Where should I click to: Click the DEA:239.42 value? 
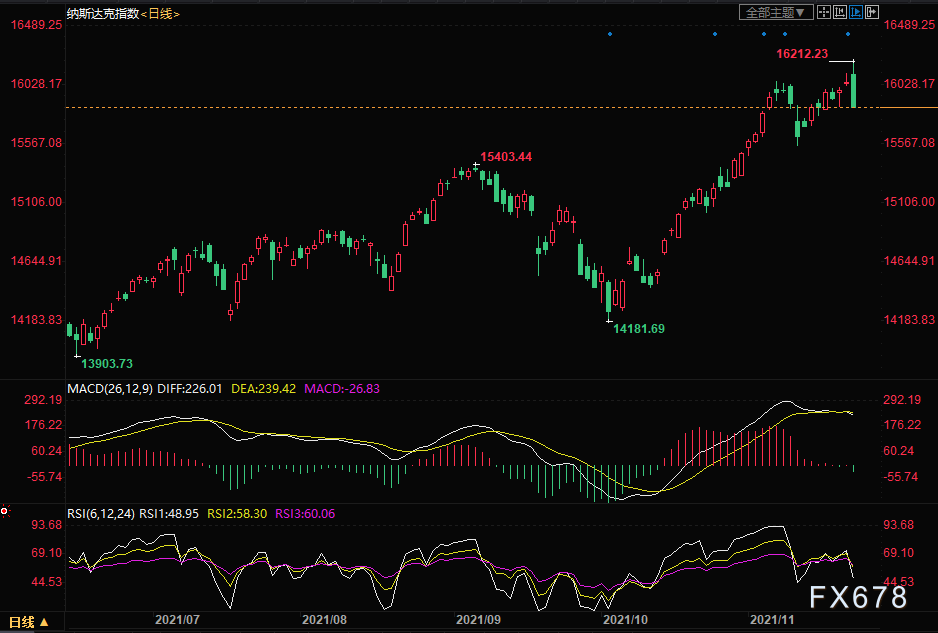(263, 389)
